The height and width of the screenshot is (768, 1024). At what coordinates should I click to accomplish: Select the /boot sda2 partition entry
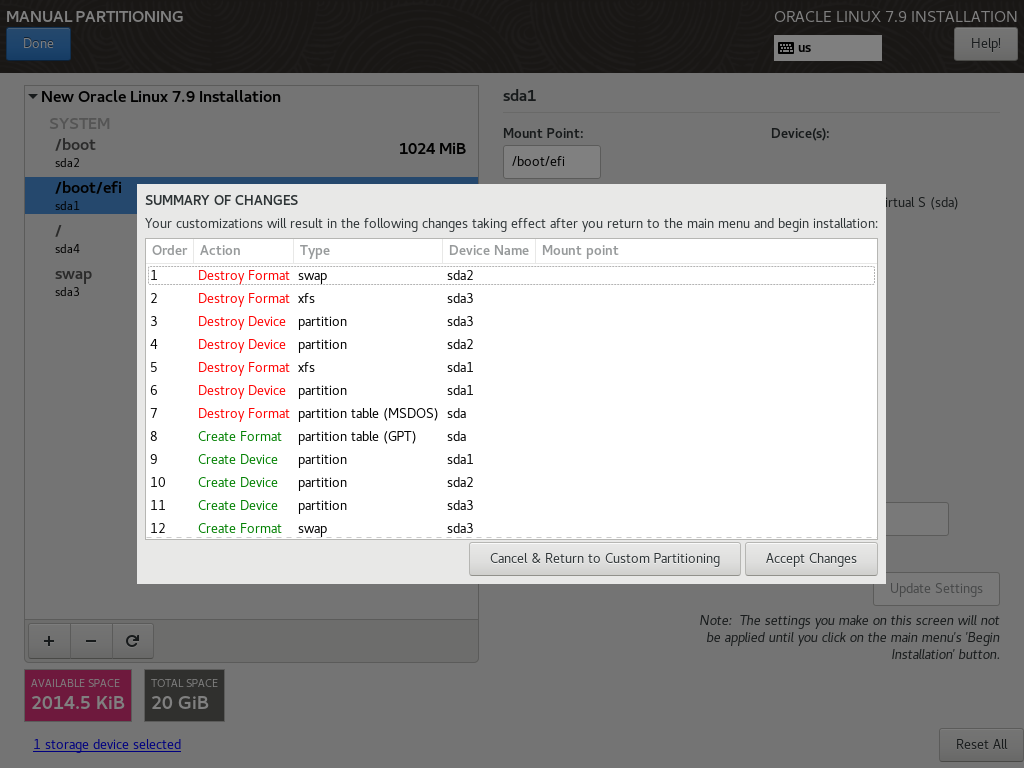[x=251, y=153]
